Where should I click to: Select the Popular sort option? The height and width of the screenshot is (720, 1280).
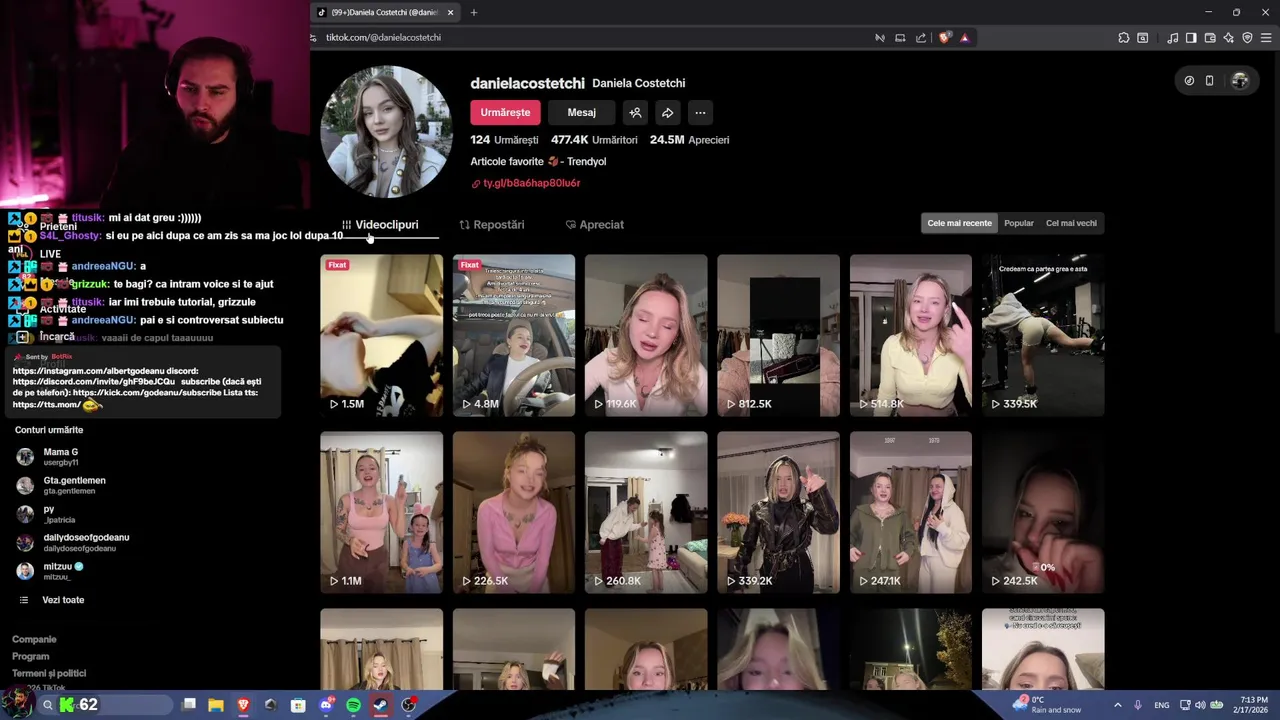pyautogui.click(x=1019, y=223)
